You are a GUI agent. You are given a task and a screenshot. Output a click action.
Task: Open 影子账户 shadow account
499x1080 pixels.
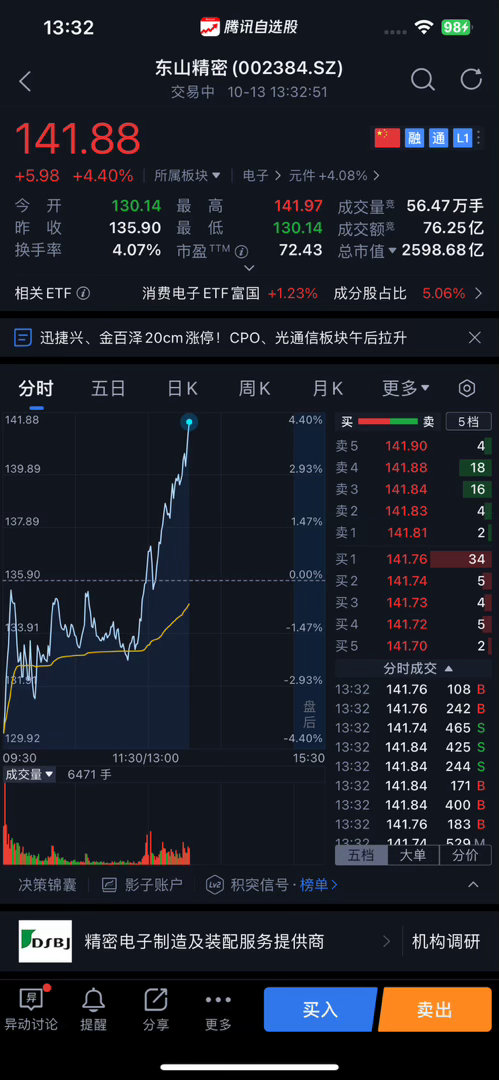tap(142, 885)
